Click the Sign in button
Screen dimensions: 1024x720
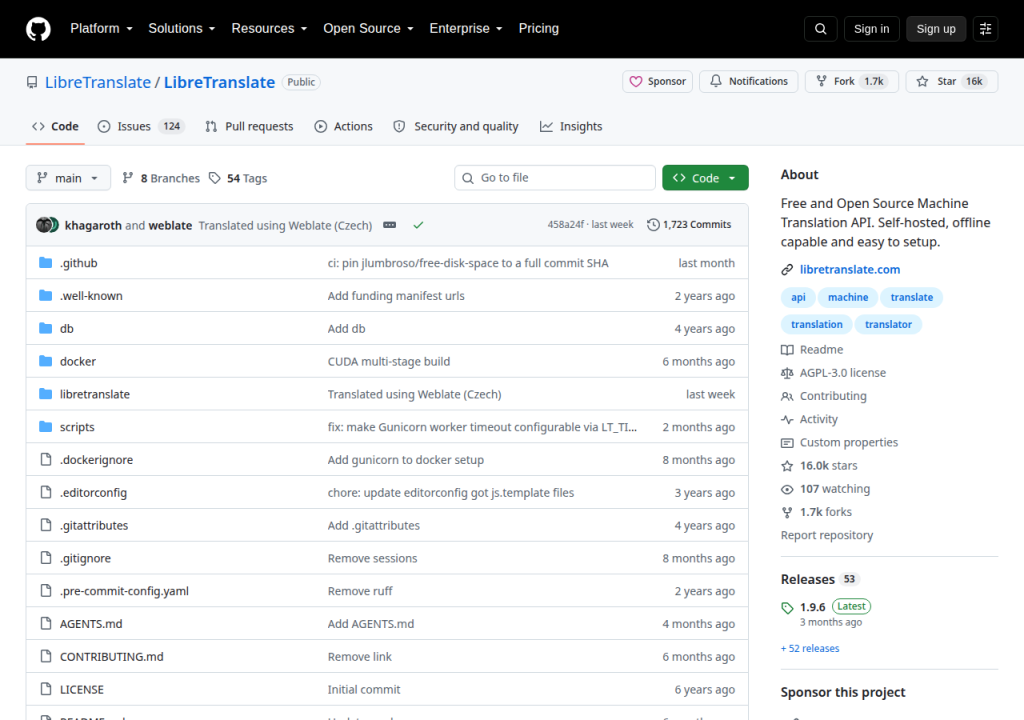[x=871, y=29]
